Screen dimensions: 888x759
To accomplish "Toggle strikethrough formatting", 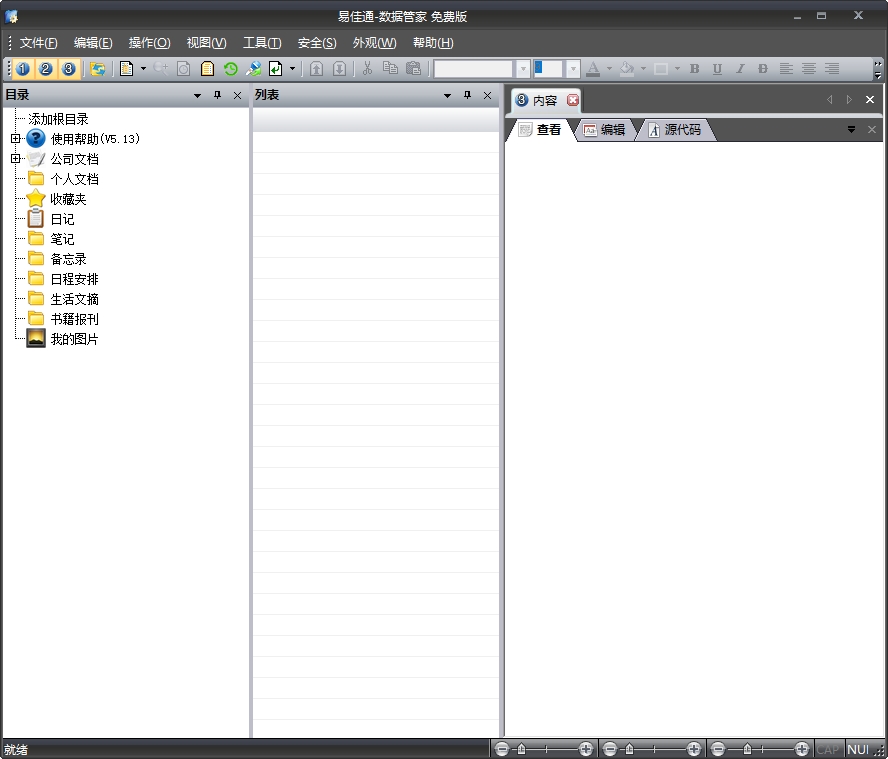I will tap(763, 69).
